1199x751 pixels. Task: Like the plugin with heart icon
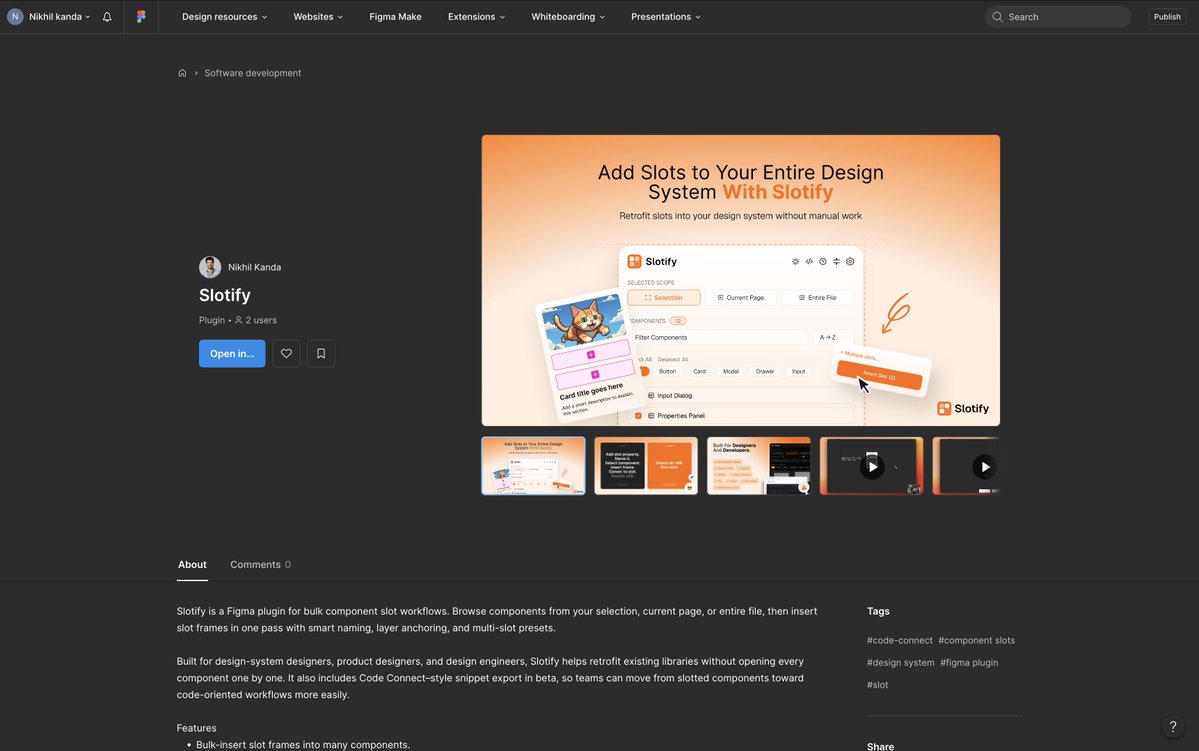[286, 353]
